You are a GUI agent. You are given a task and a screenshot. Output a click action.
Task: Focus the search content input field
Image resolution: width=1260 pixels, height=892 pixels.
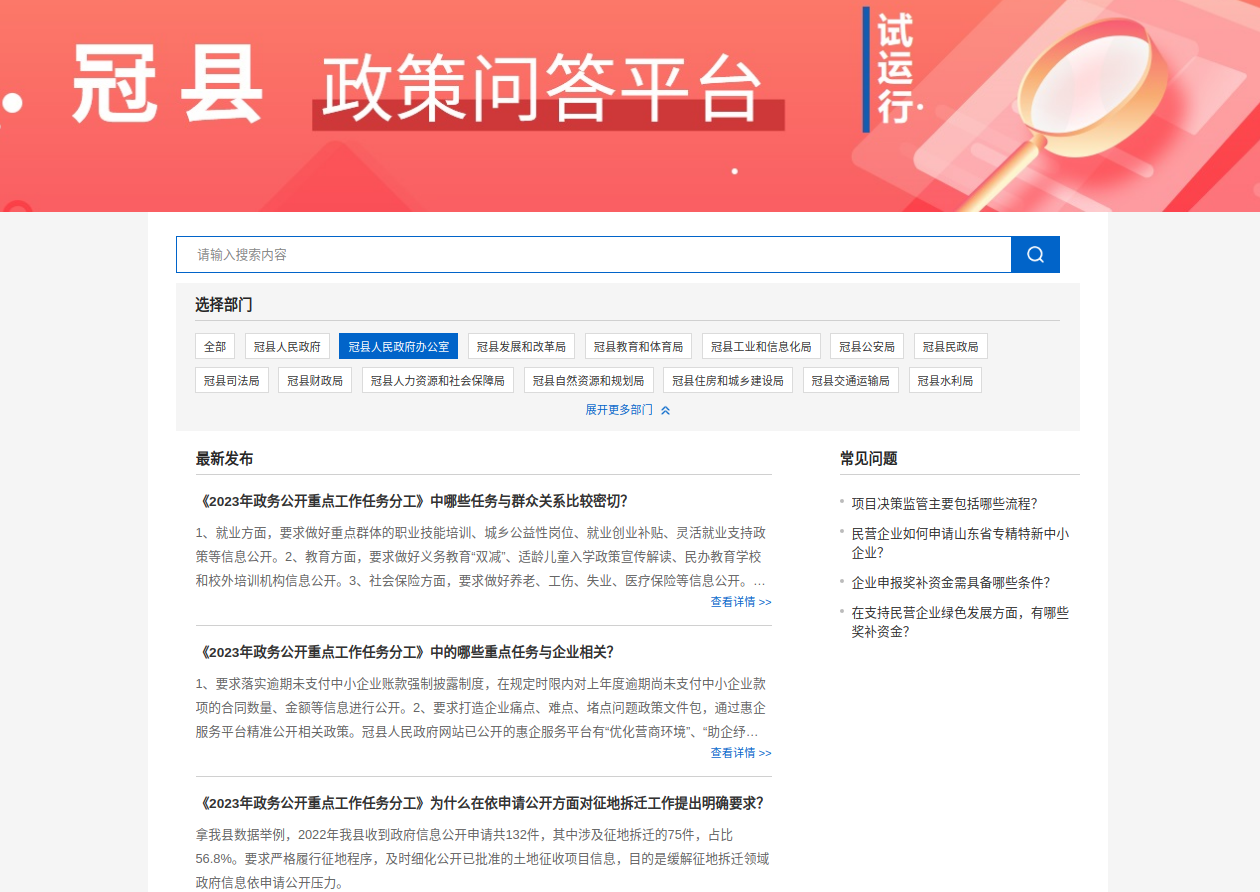pyautogui.click(x=594, y=254)
